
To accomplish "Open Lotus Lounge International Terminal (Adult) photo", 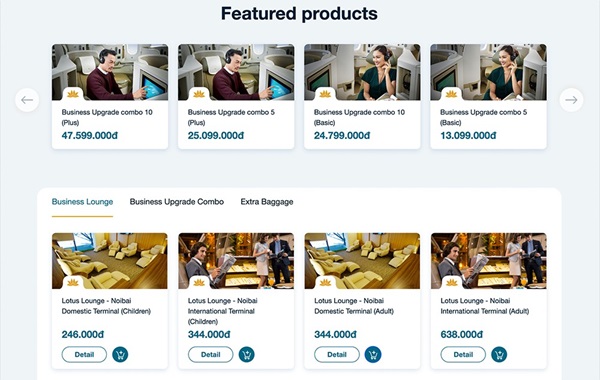I will tap(489, 261).
